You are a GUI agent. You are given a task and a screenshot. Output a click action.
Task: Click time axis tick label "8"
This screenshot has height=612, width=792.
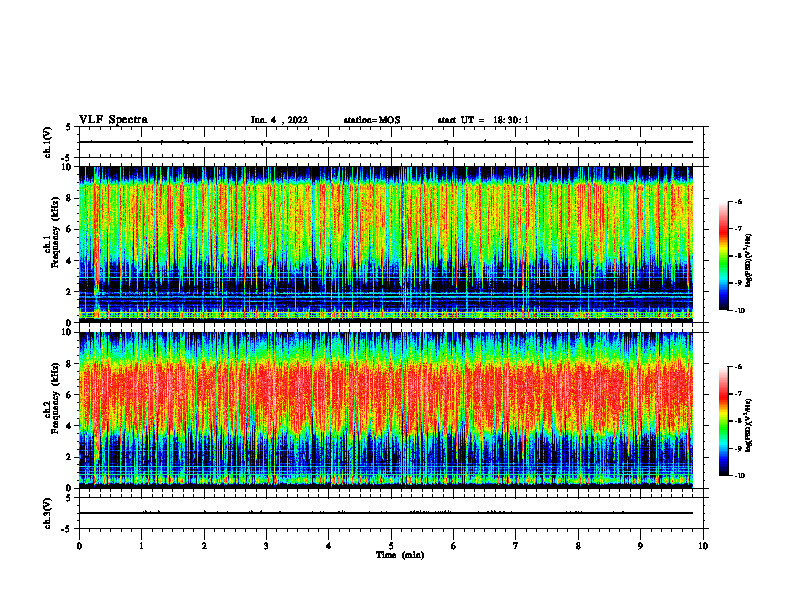578,546
